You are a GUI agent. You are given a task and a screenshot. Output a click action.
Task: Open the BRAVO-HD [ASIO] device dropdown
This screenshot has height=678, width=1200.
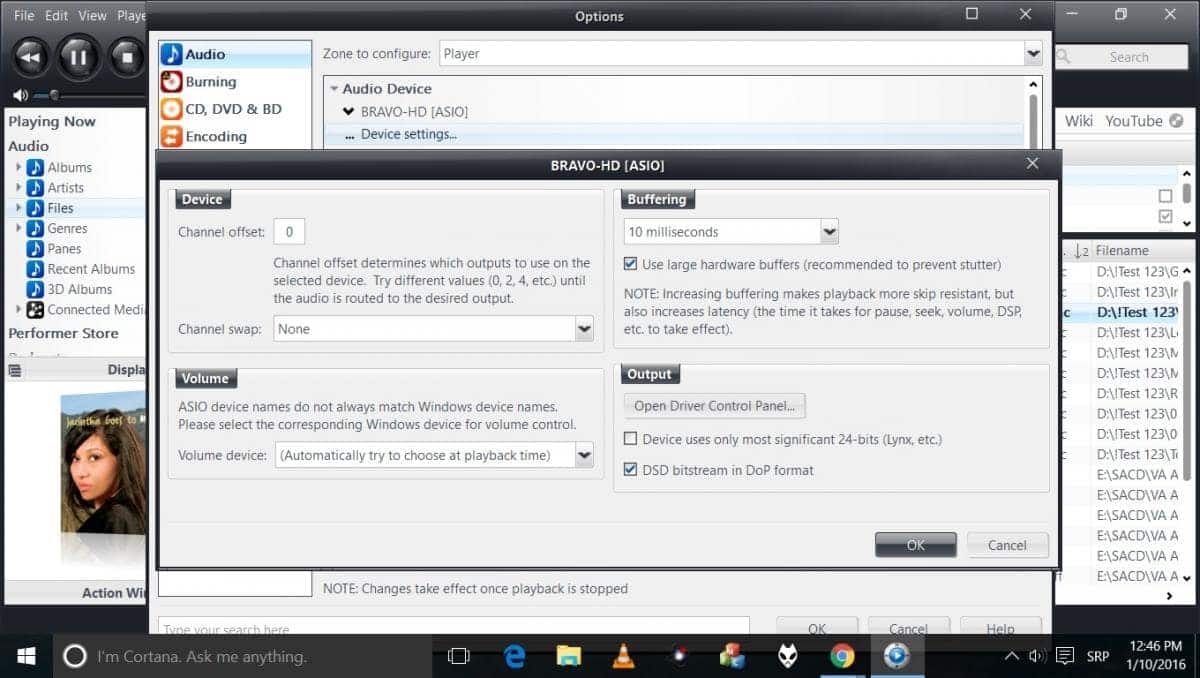(348, 112)
